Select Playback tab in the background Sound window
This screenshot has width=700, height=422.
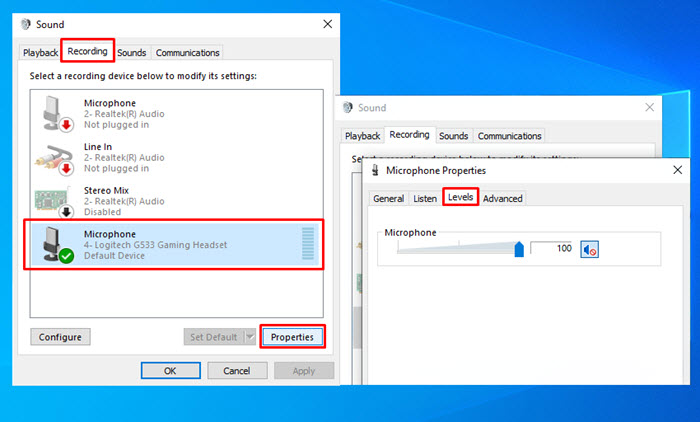(x=362, y=136)
